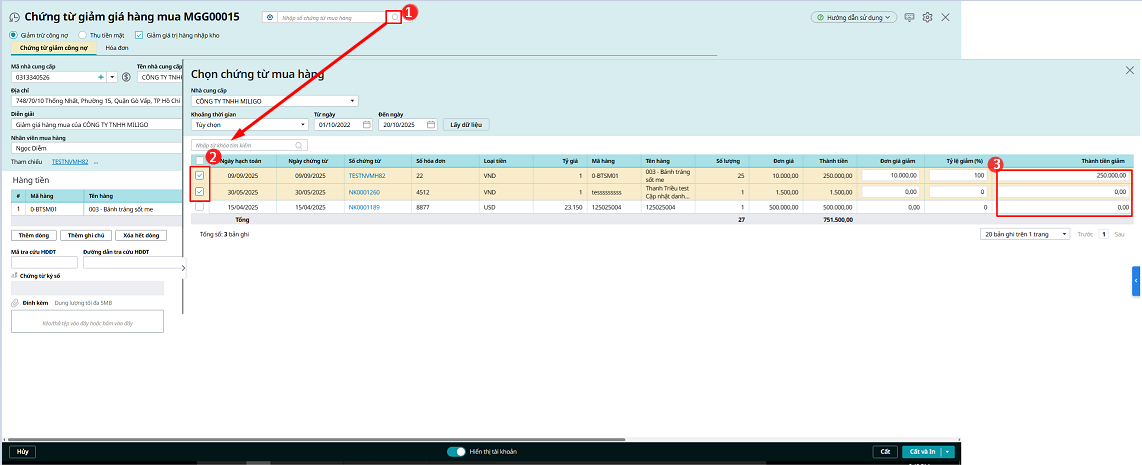Screen dimensions: 1142x465
Task: Click the dollar icon beside supplier code
Action: [x=126, y=77]
